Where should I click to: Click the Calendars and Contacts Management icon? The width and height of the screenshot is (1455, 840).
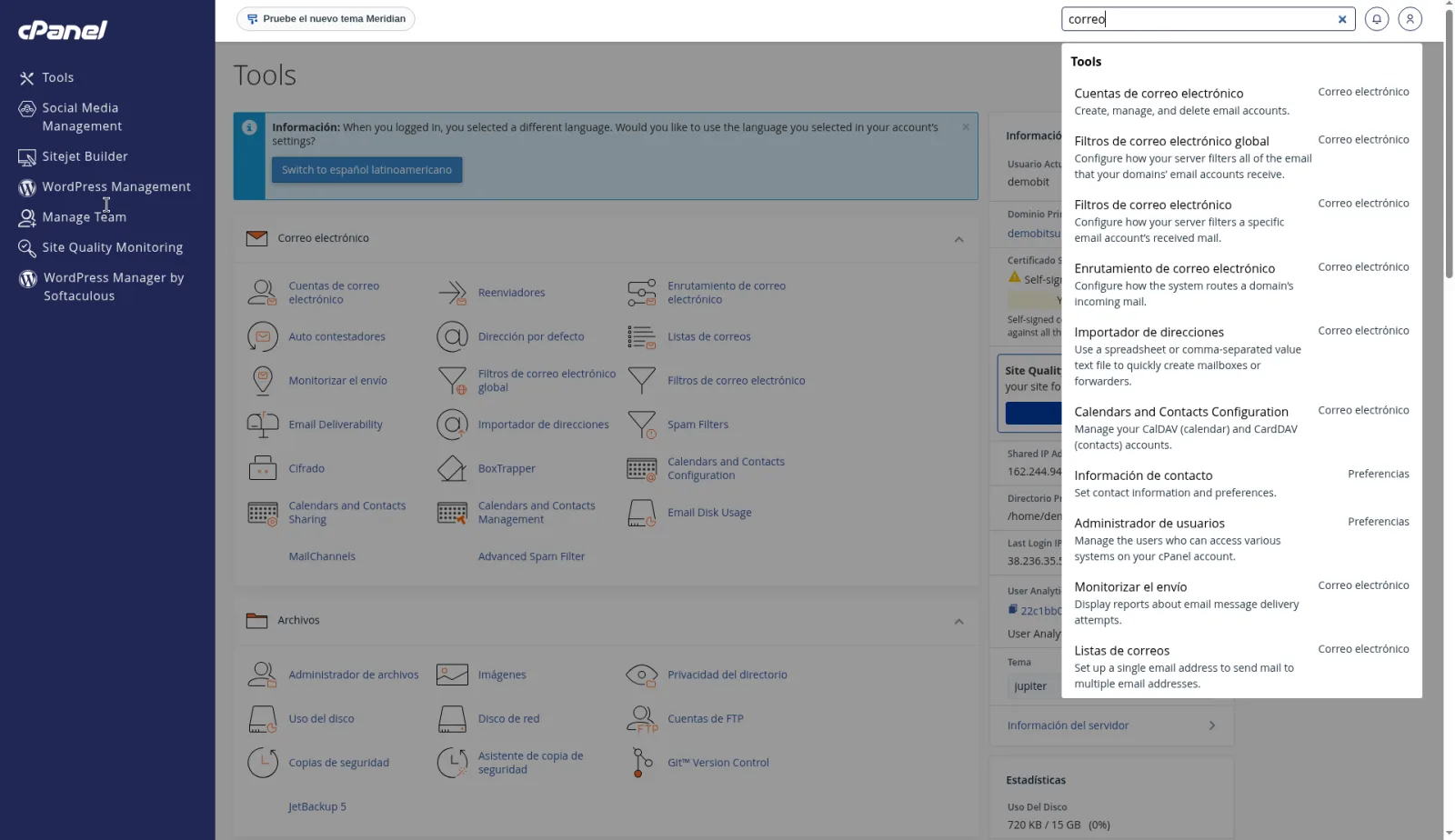point(452,513)
